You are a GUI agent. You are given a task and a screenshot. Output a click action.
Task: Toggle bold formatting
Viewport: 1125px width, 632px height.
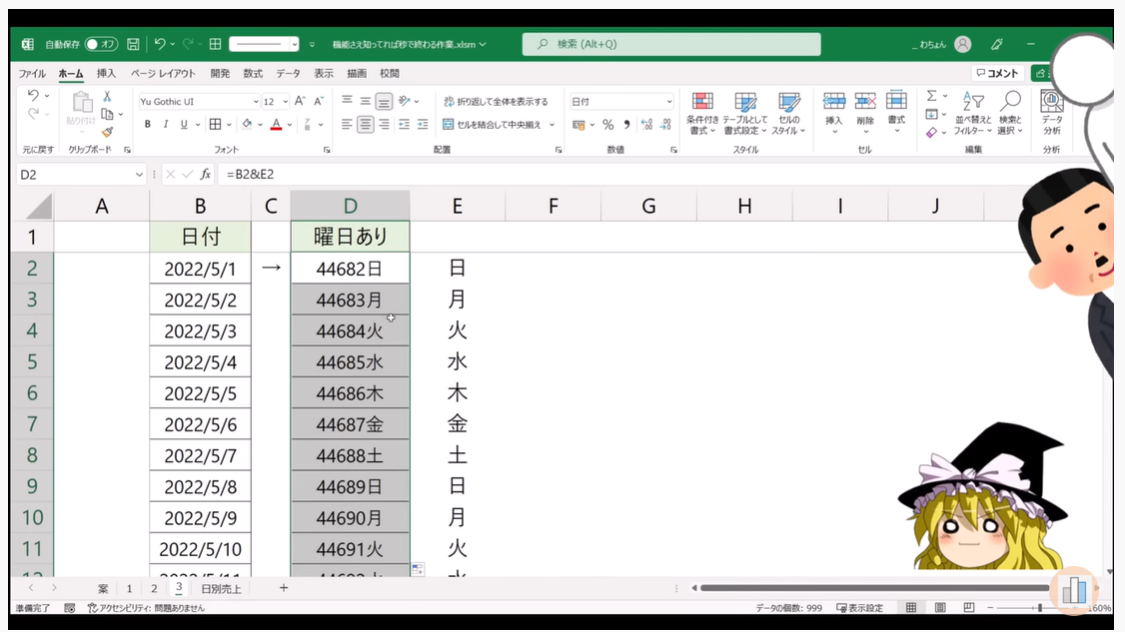click(148, 125)
